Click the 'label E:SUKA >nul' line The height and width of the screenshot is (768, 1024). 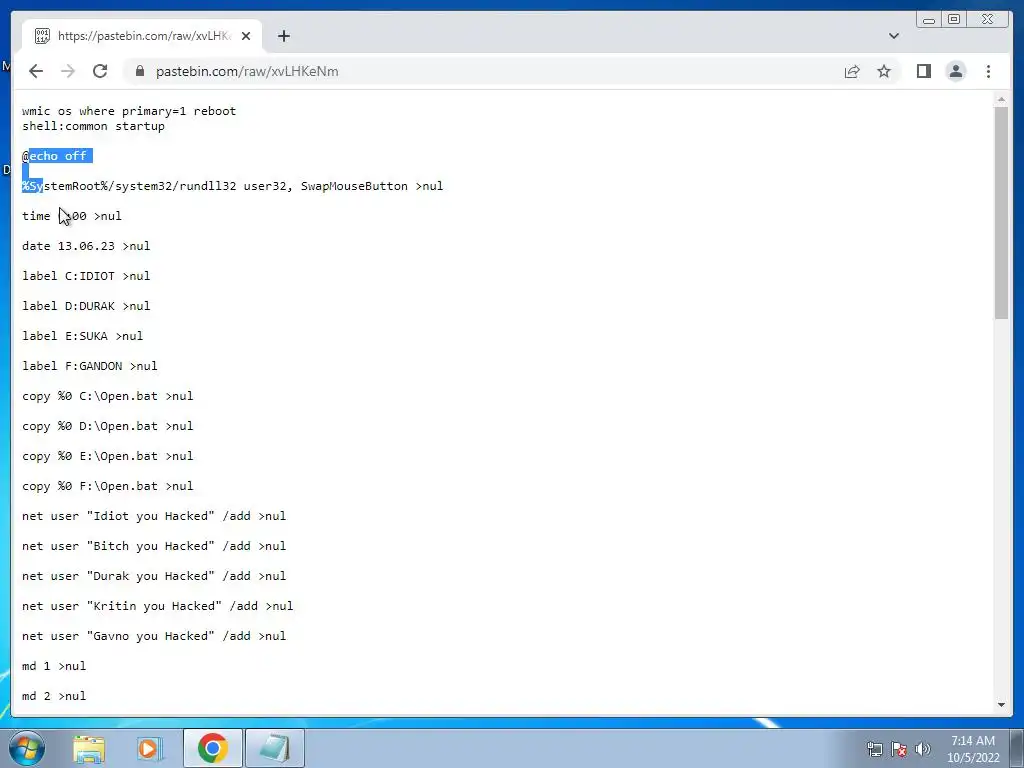pyautogui.click(x=82, y=336)
